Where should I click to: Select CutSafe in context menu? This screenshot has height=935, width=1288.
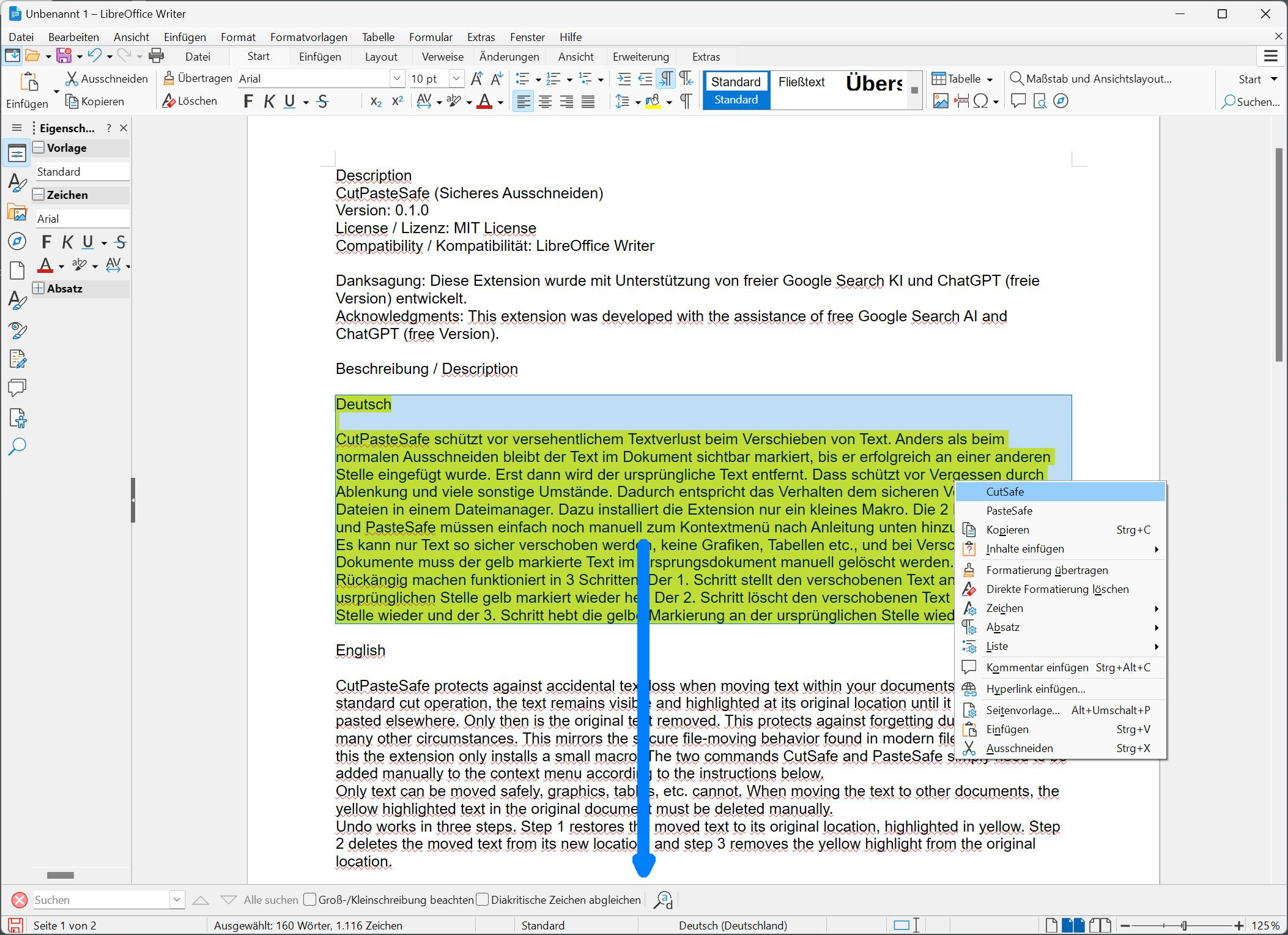[1061, 491]
